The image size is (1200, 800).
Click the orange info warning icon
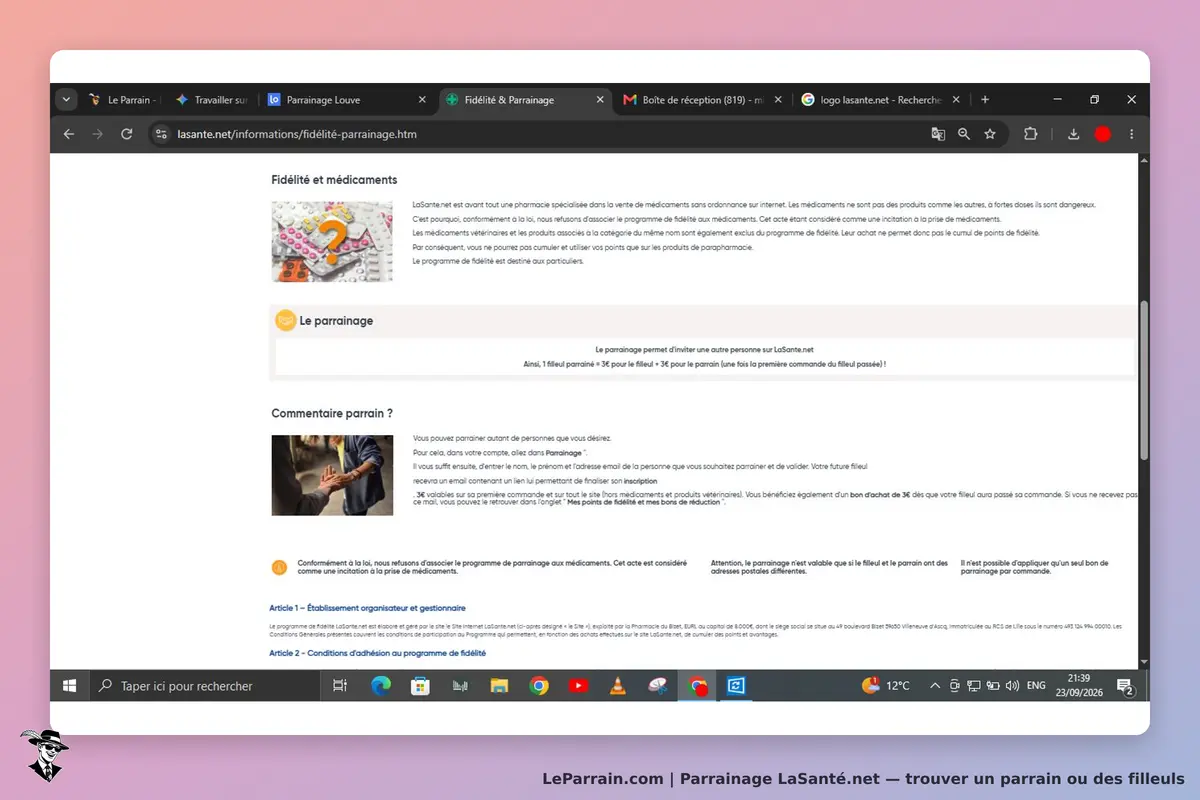(279, 567)
